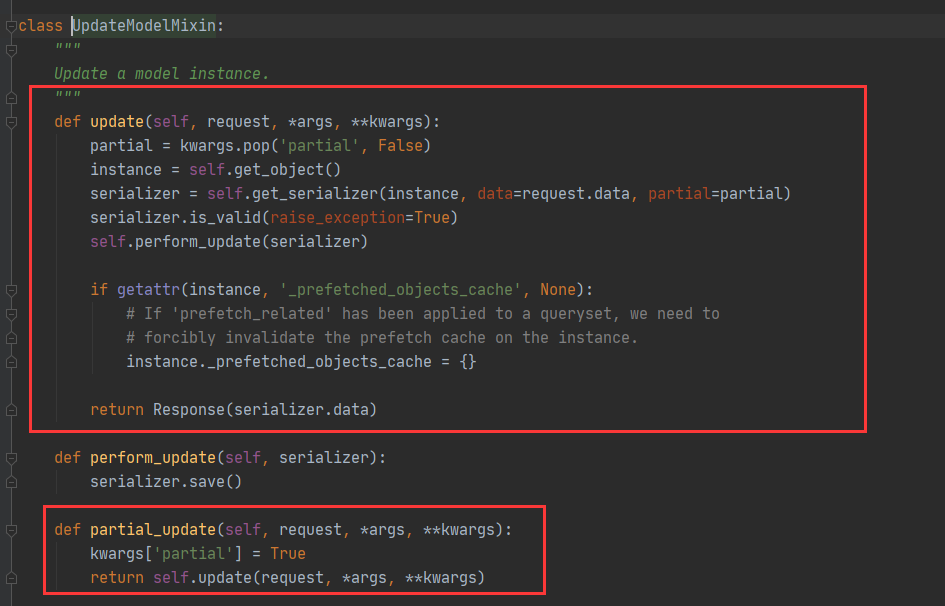Click the '_prefetched_objects_cache' string literal
Image resolution: width=945 pixels, height=606 pixels.
point(400,290)
